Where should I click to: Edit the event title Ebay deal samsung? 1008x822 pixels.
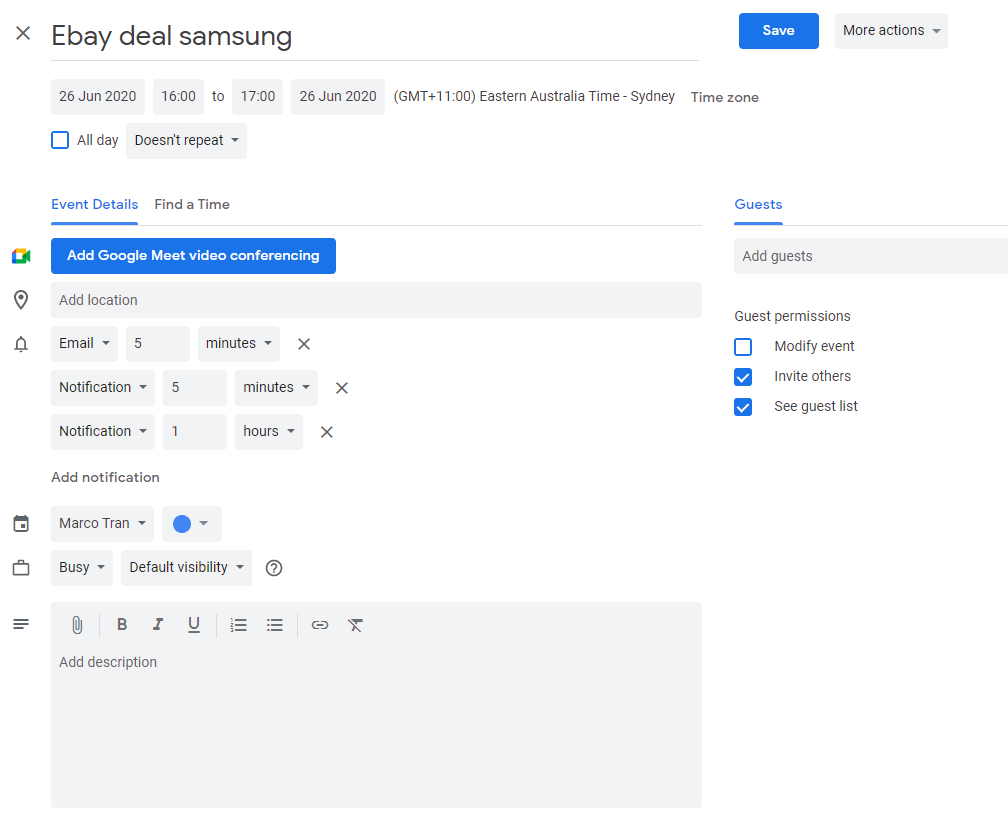coord(375,37)
